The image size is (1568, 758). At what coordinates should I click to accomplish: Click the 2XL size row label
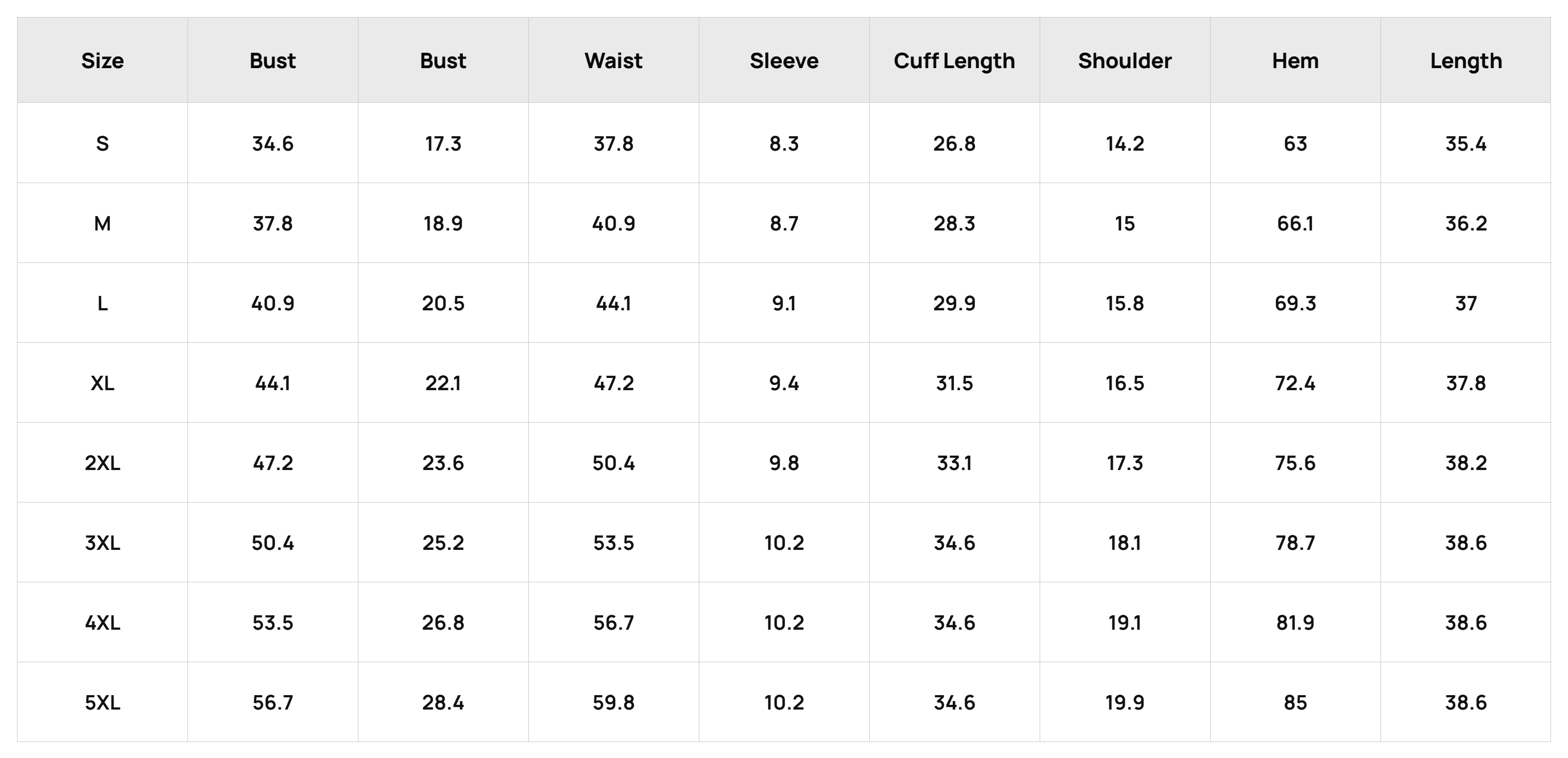pyautogui.click(x=102, y=463)
